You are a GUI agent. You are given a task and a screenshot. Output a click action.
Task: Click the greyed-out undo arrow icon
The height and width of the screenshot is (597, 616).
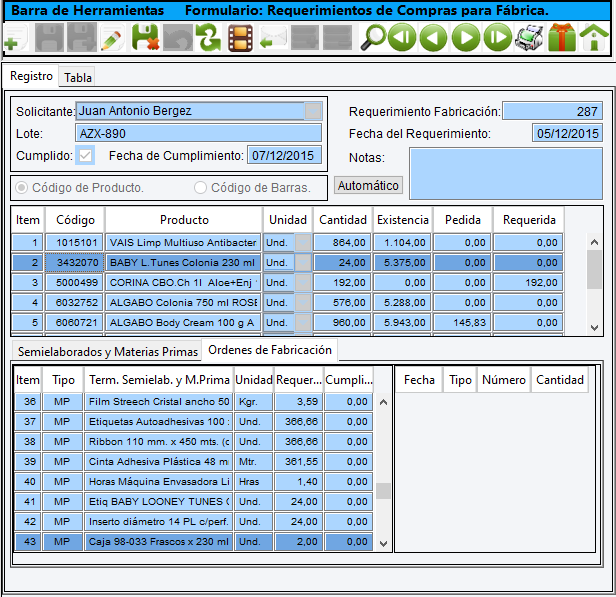coord(178,38)
